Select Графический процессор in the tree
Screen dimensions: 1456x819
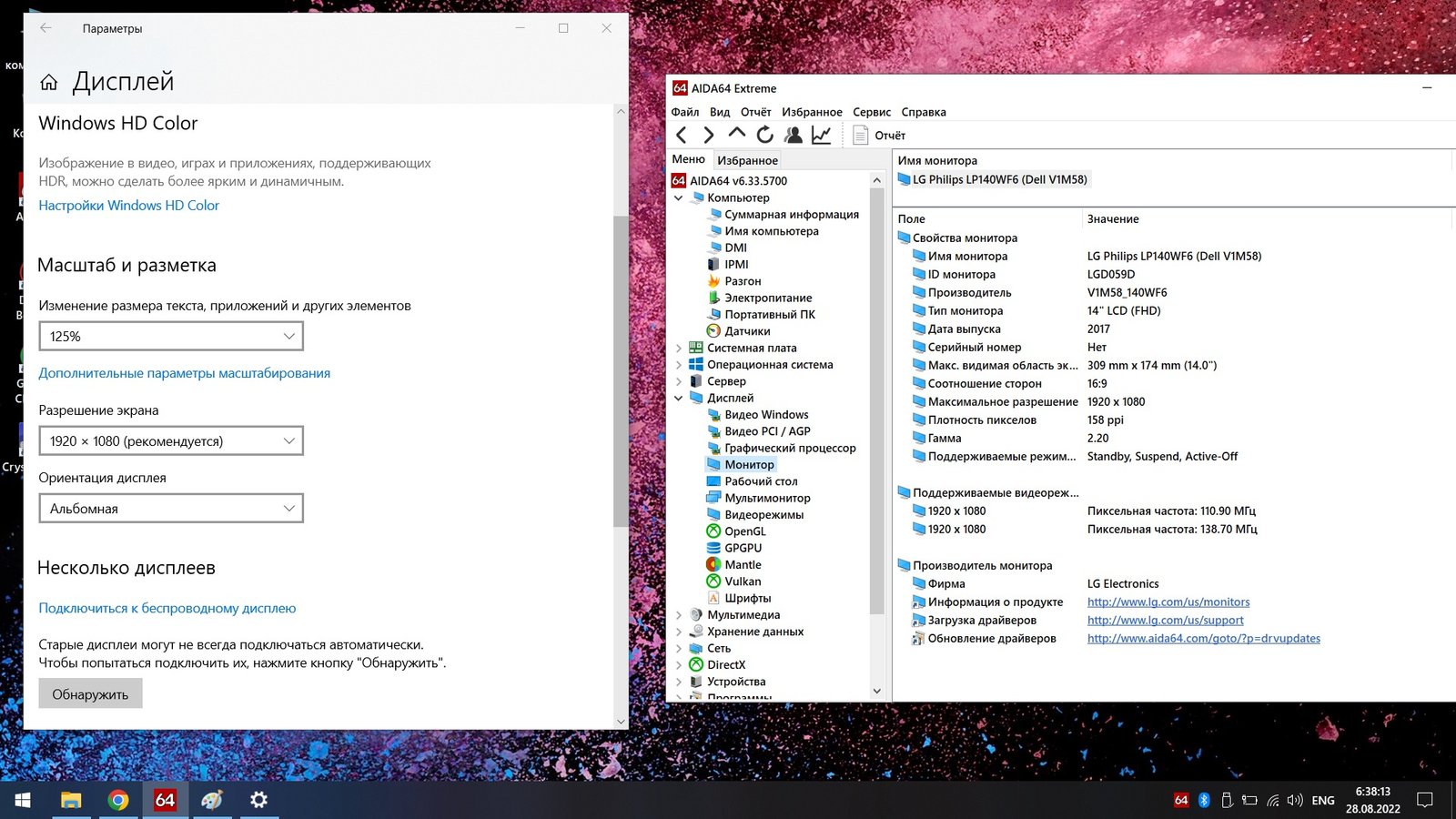click(x=789, y=448)
